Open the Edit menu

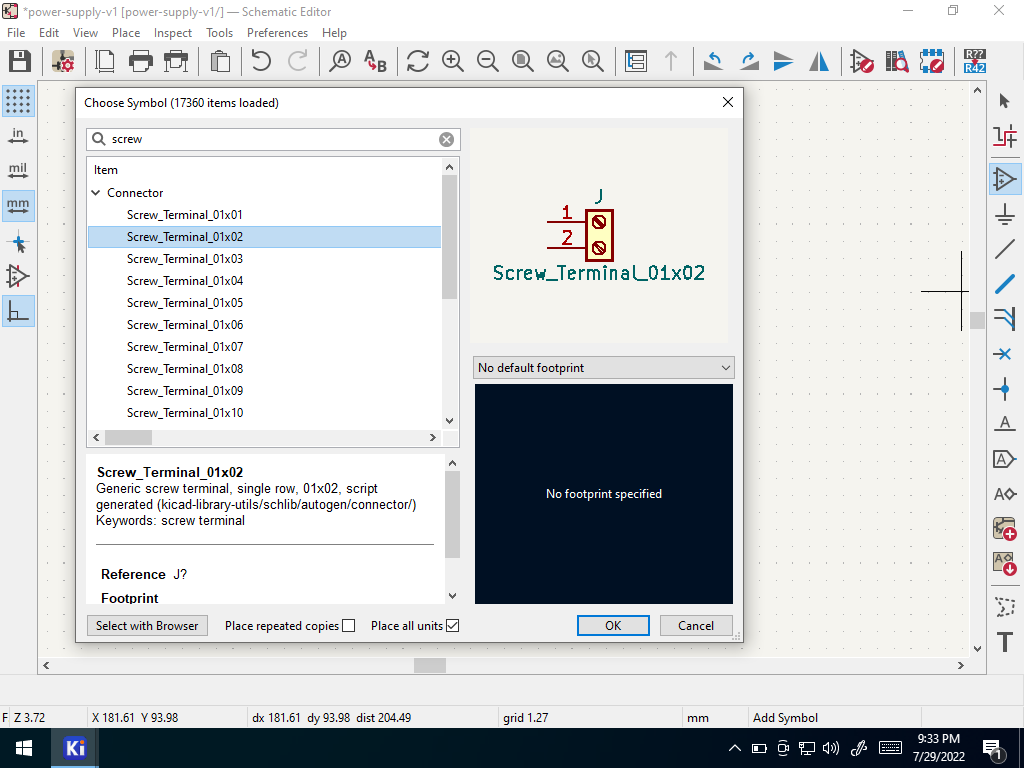[49, 33]
